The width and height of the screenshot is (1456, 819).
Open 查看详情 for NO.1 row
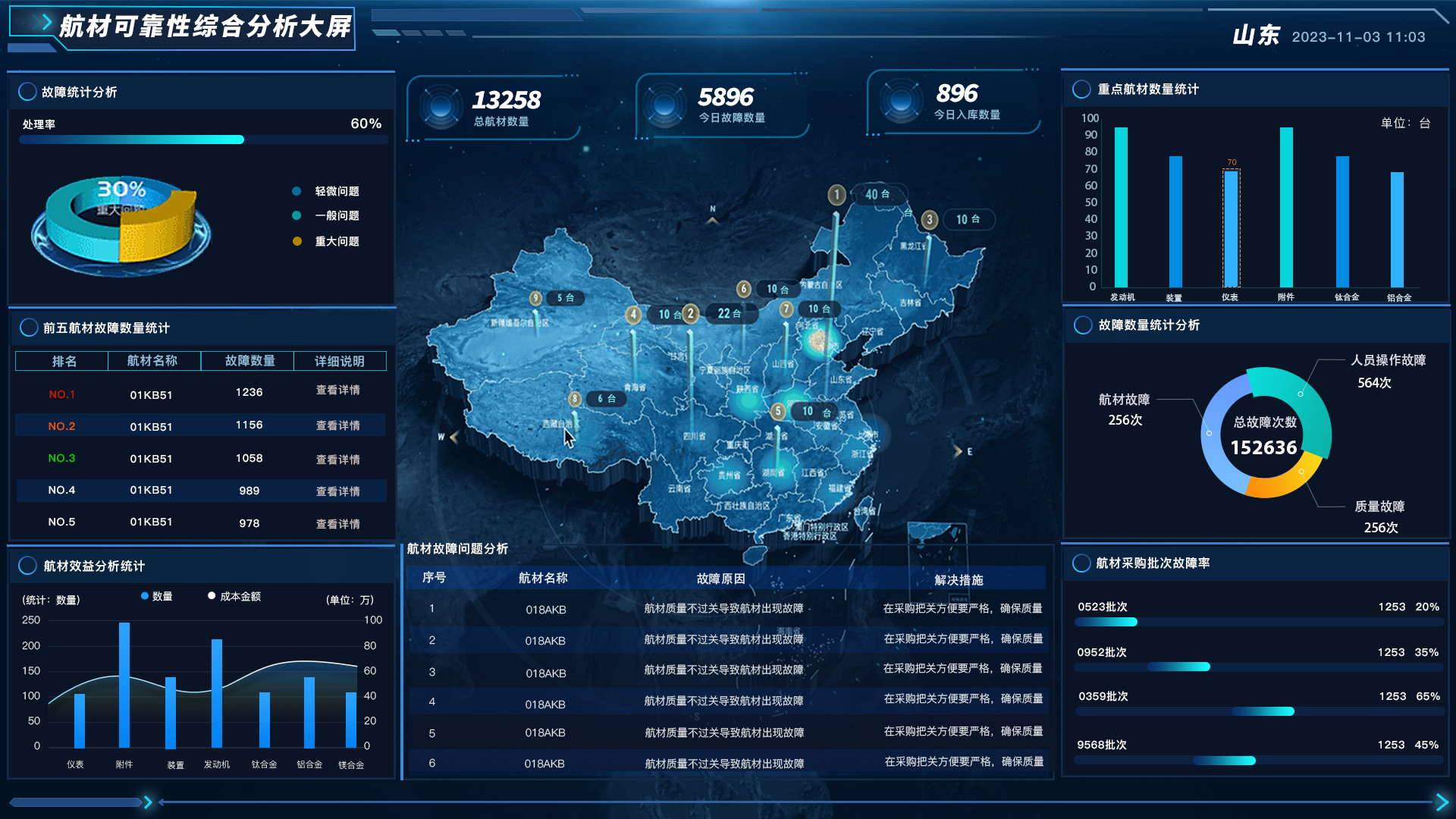click(x=337, y=390)
